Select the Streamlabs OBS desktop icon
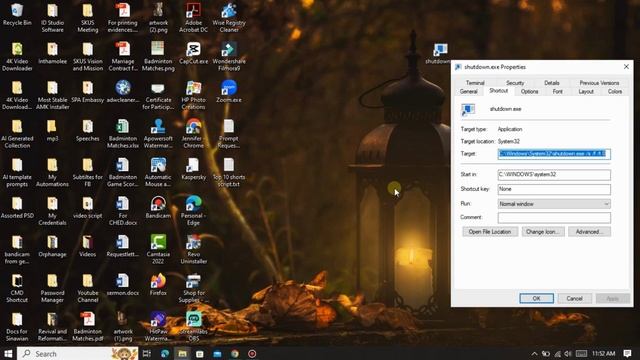 193,326
